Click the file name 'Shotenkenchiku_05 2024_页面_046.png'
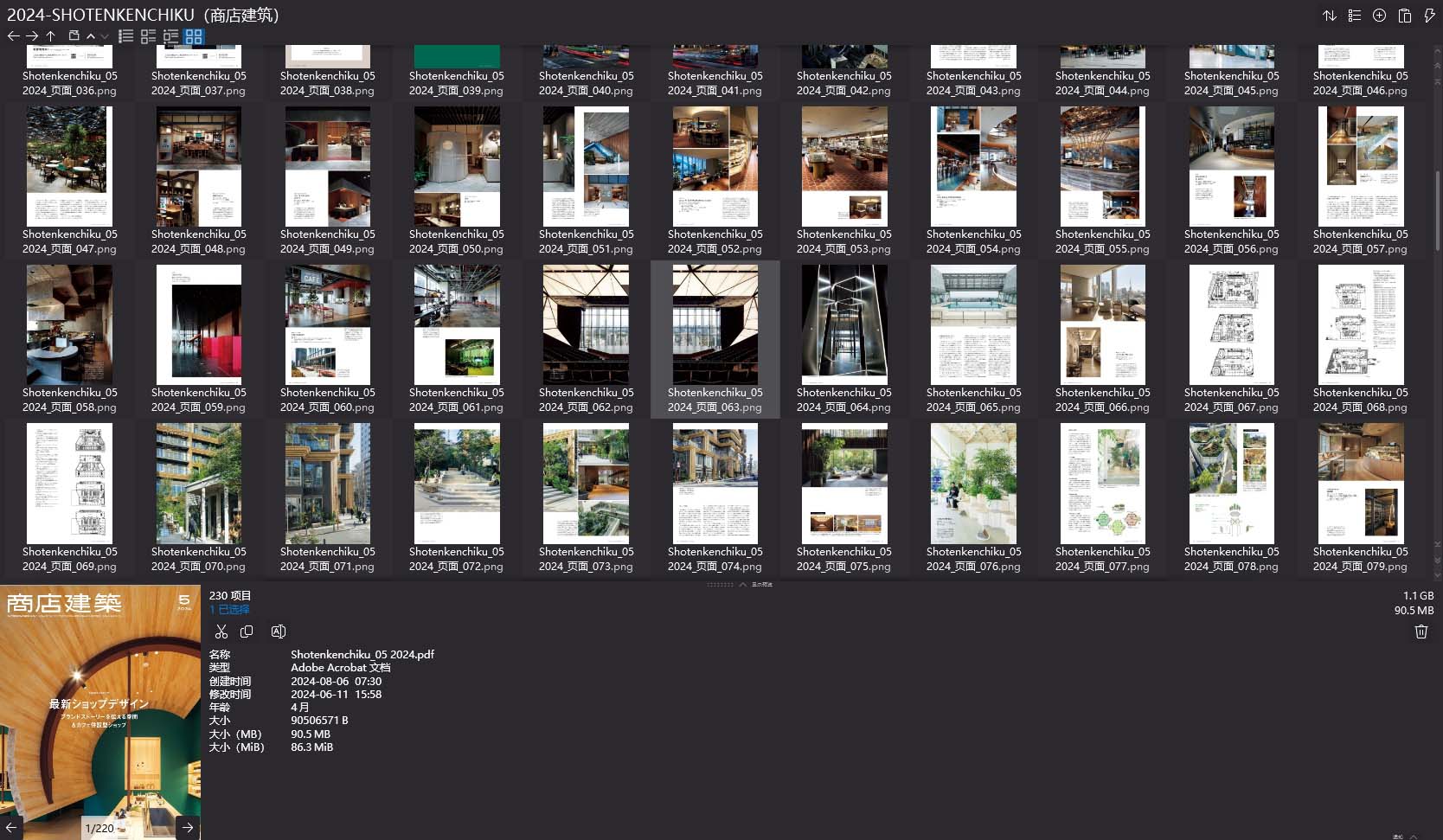 pyautogui.click(x=1361, y=83)
